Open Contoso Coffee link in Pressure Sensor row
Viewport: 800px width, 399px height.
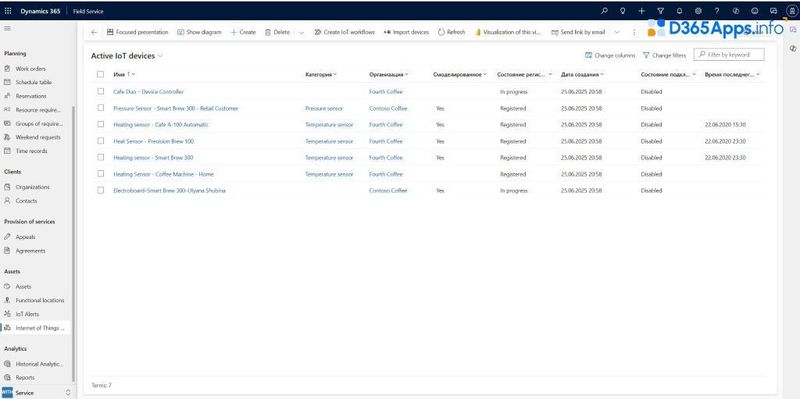pyautogui.click(x=388, y=109)
